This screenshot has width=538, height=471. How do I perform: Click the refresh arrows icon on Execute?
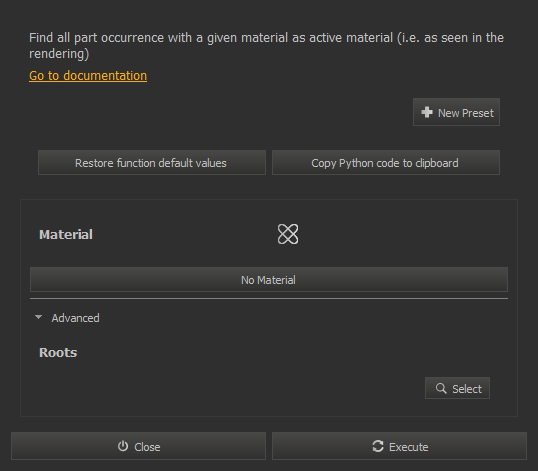[x=378, y=446]
